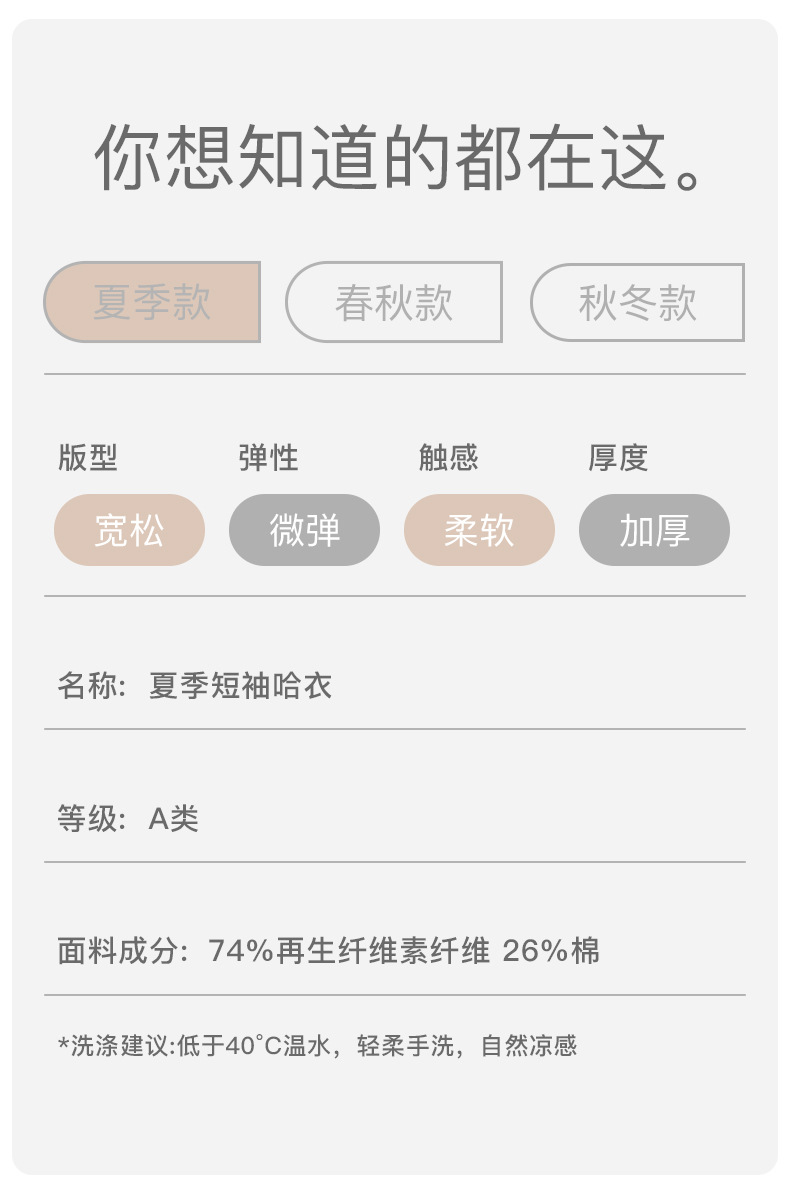Select the product name 夏季短袖哈衣
Image resolution: width=790 pixels, height=1192 pixels.
240,686
